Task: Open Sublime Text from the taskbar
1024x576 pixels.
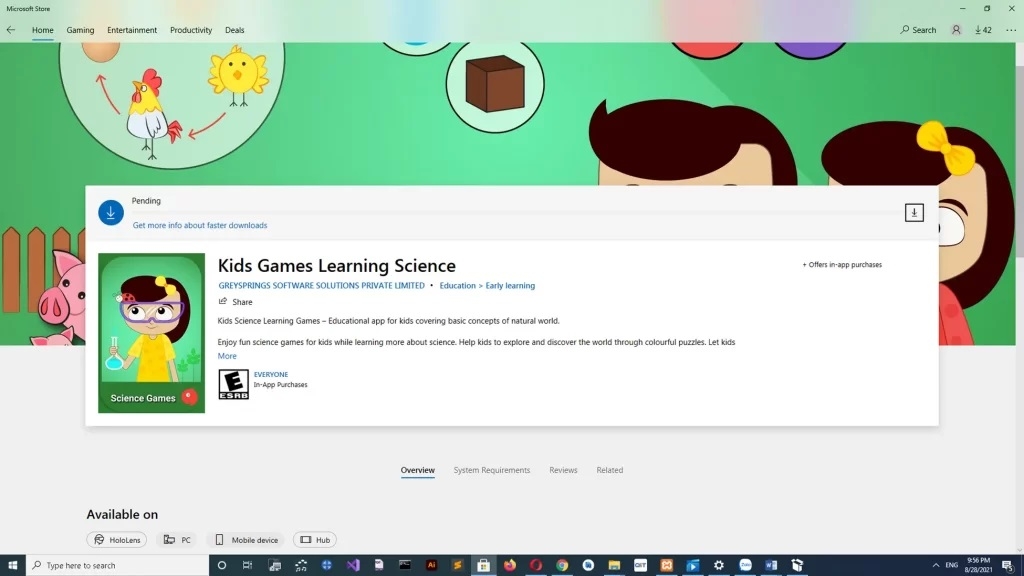Action: (x=457, y=565)
